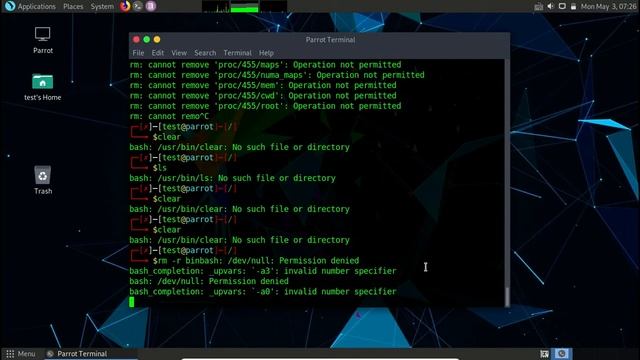Open the terminal File menu
Screen dimensions: 640x360
[x=138, y=53]
